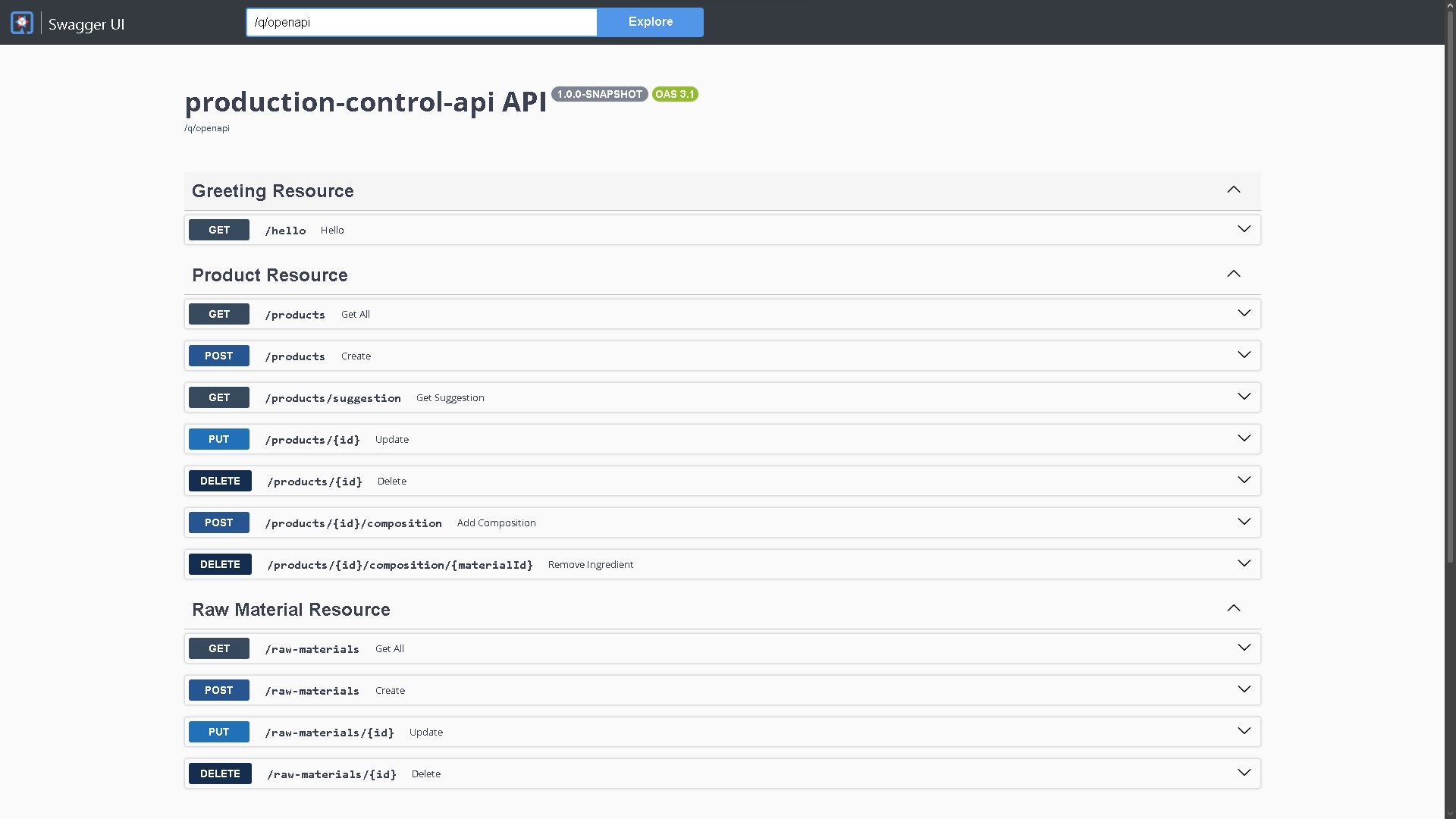1456x819 pixels.
Task: Click the OAS 3.1 version badge
Action: coord(674,94)
